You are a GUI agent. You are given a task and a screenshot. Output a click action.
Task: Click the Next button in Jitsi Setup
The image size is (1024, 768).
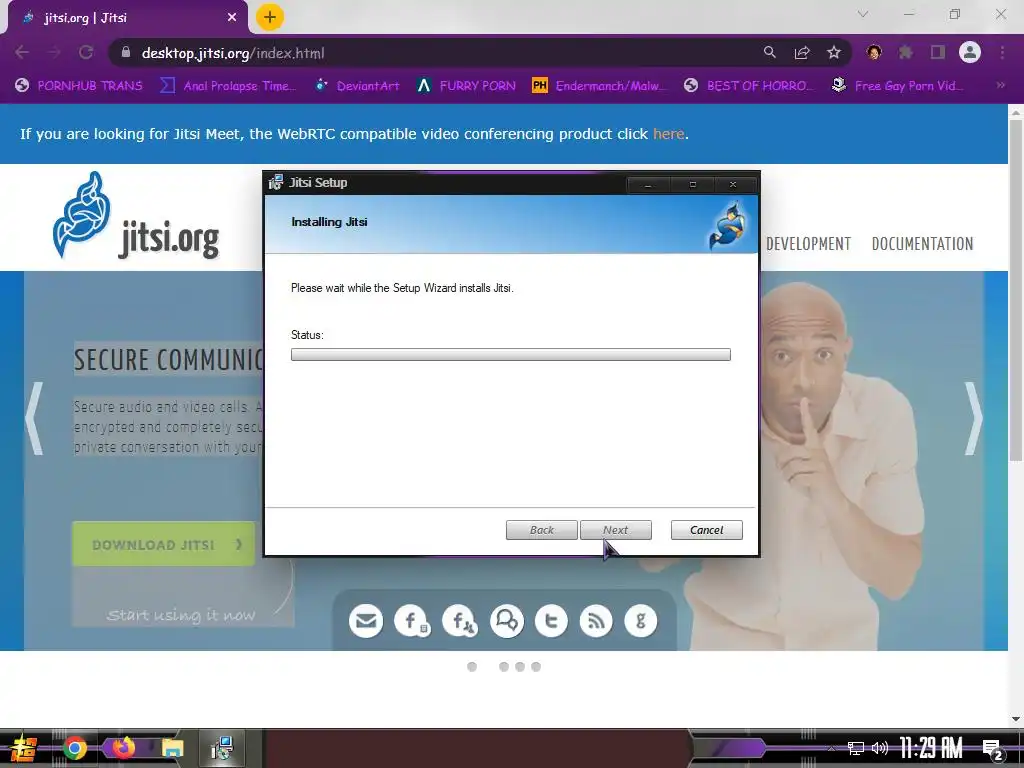click(x=616, y=530)
